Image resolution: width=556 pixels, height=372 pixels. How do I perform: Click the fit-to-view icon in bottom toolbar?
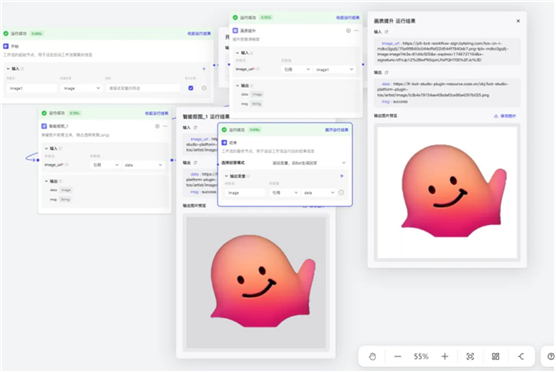pyautogui.click(x=470, y=356)
